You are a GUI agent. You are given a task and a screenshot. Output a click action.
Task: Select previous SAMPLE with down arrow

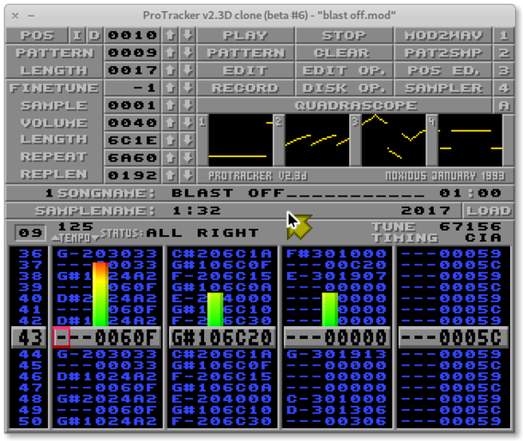tap(188, 105)
